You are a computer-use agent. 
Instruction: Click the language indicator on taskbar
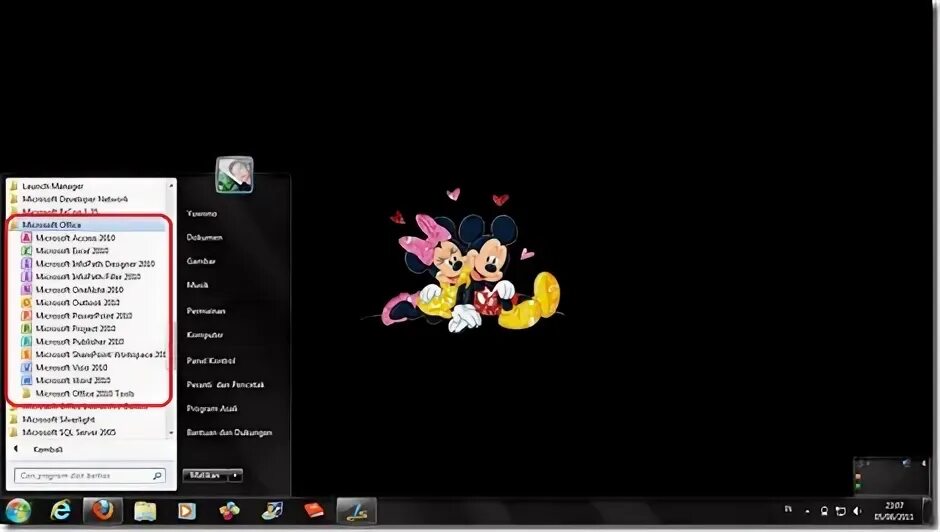[x=788, y=509]
